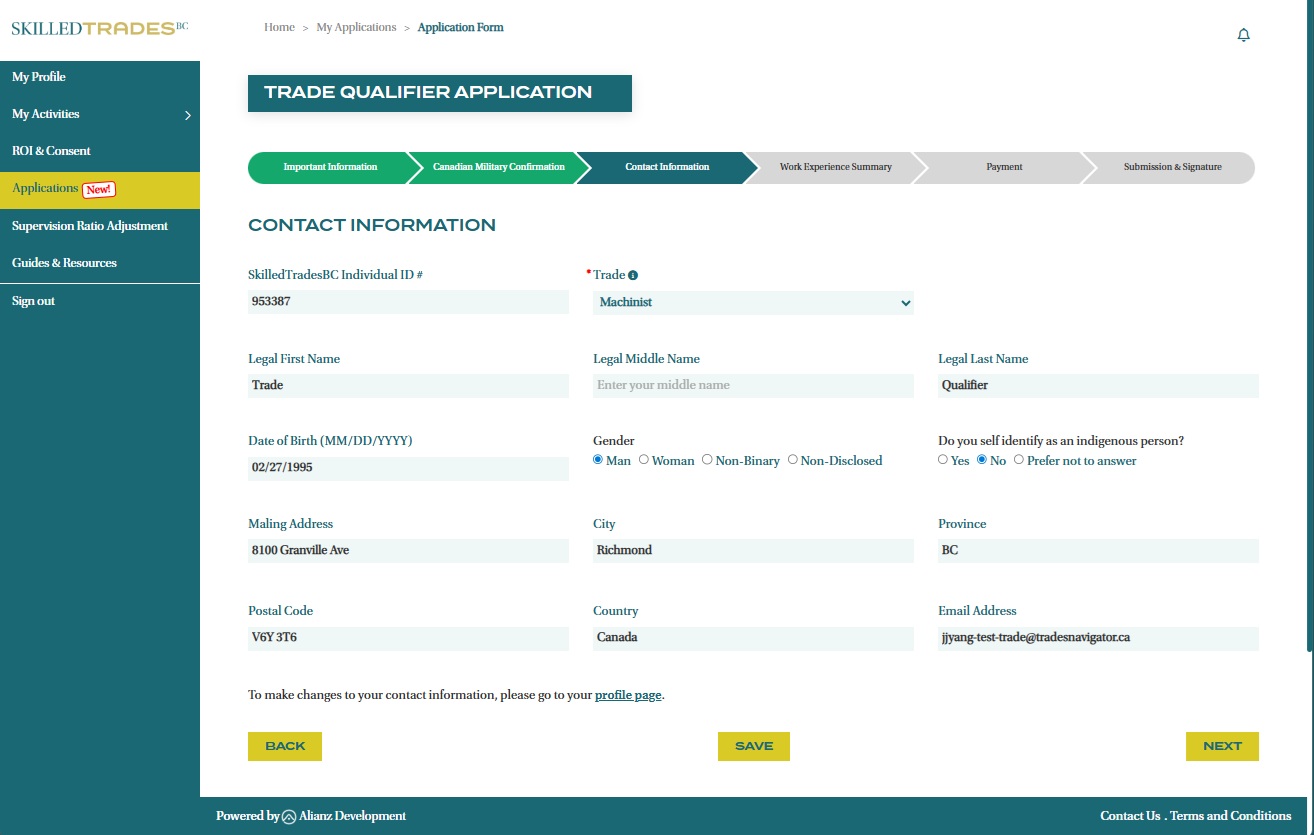Open the Trade dropdown showing Machinist
Screen dimensions: 1314x835
pyautogui.click(x=753, y=302)
